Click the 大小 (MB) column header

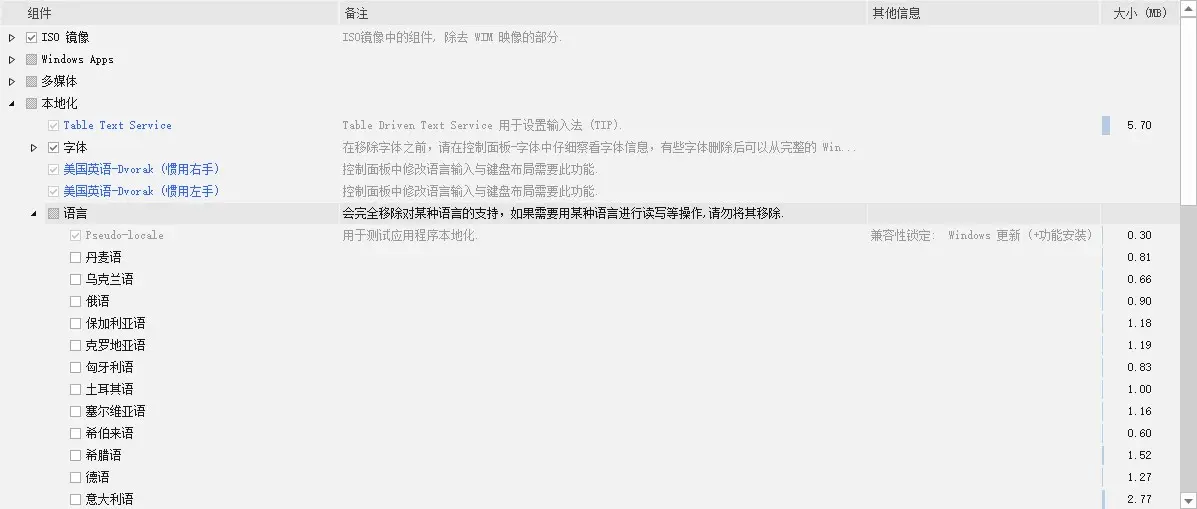(x=1141, y=13)
